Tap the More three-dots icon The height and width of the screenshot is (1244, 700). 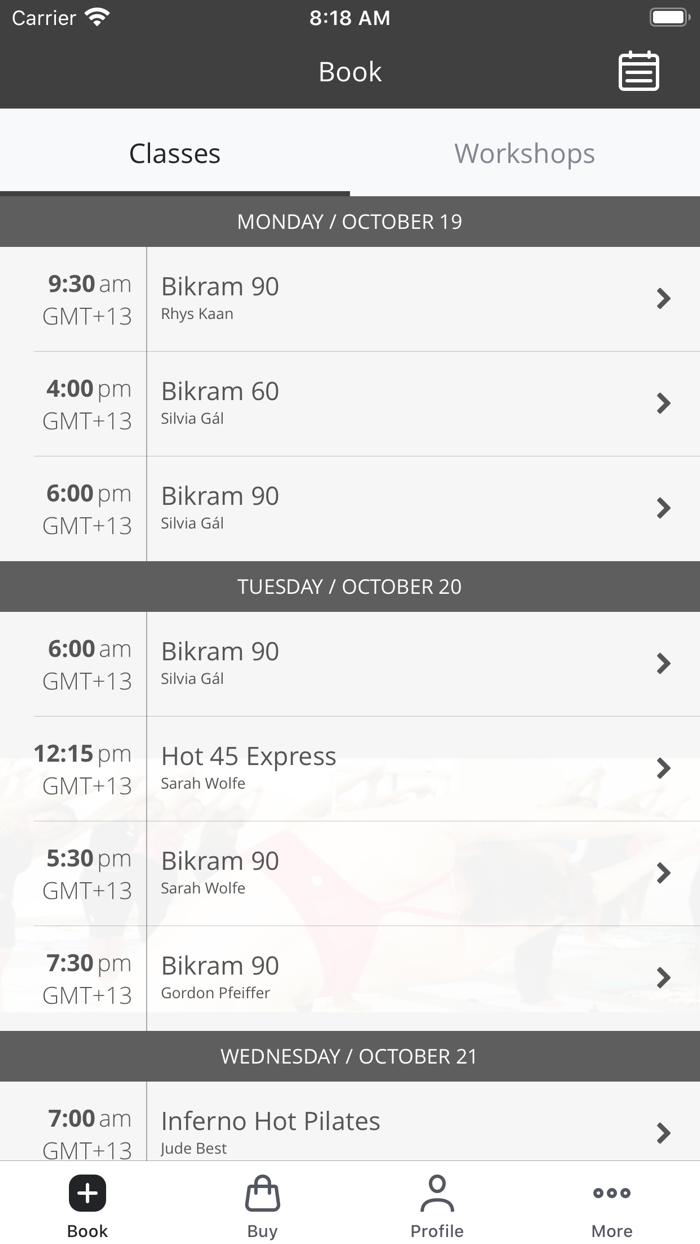point(612,1193)
